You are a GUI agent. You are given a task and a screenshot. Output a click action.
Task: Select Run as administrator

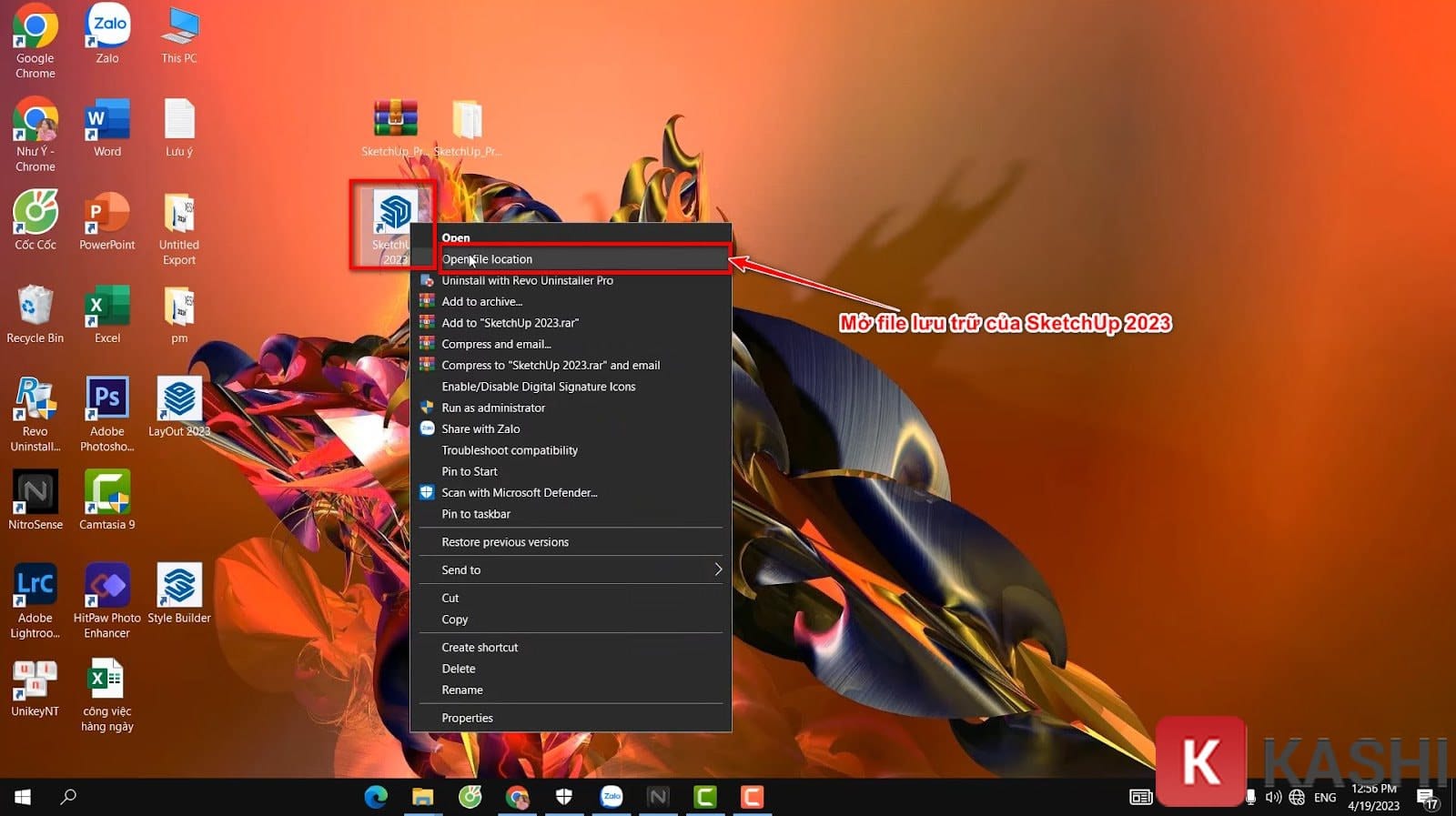(493, 408)
